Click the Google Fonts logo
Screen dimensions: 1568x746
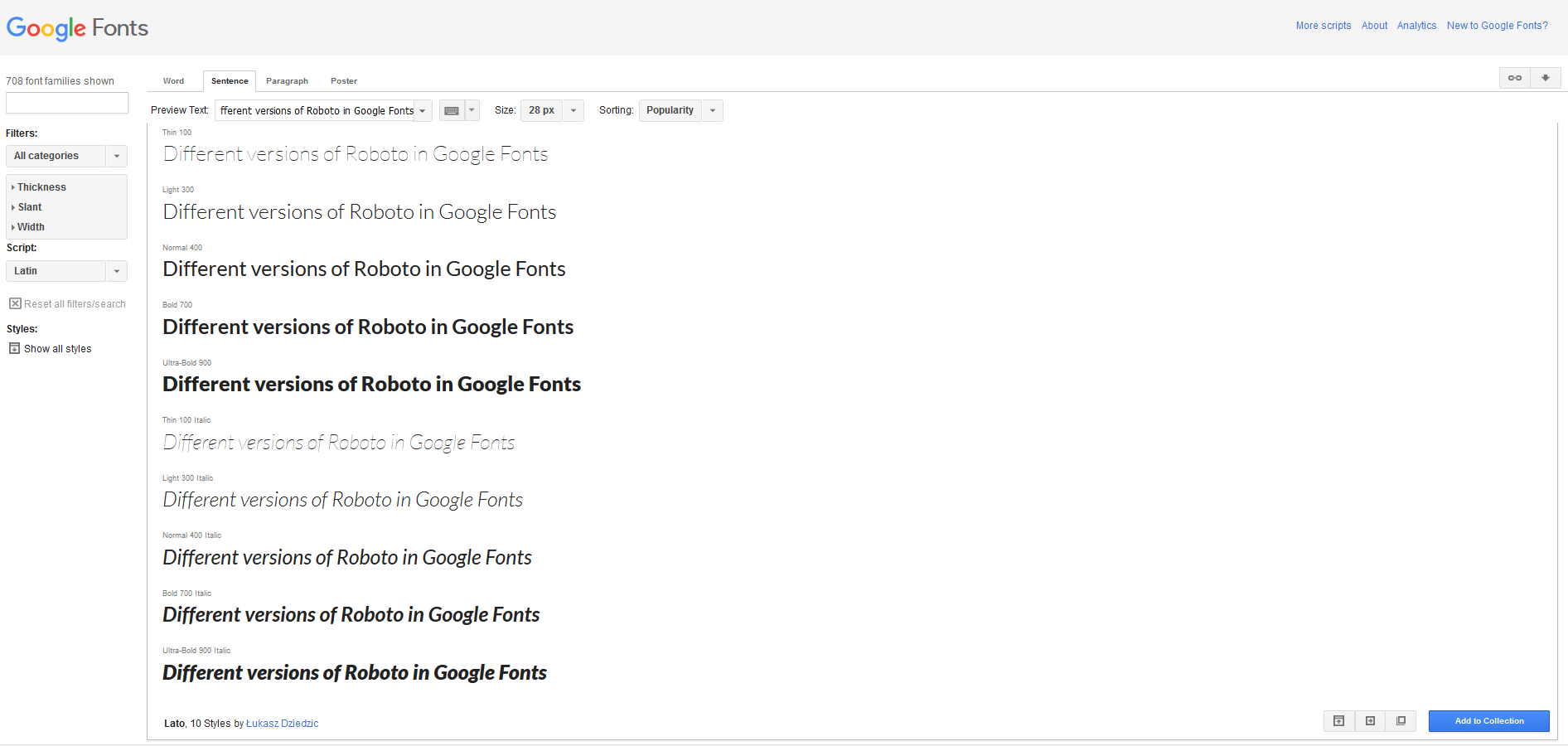[x=77, y=28]
